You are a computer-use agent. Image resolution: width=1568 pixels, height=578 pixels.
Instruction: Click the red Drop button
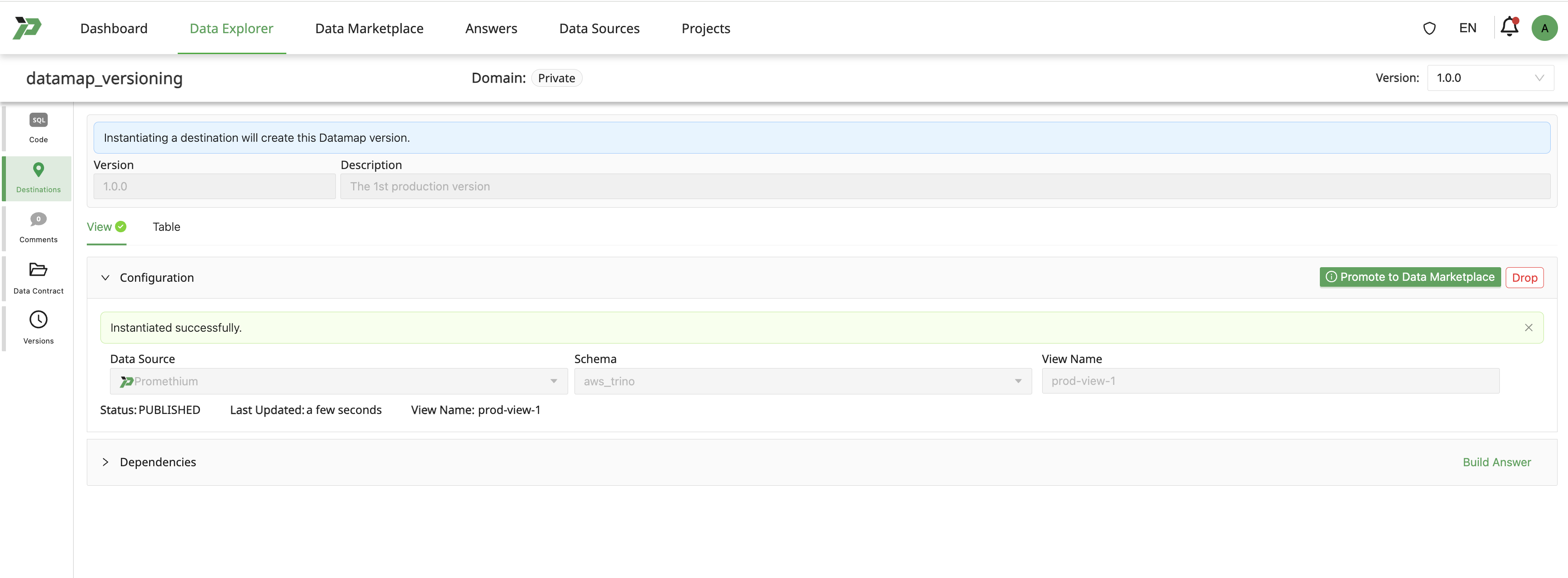[x=1524, y=278]
